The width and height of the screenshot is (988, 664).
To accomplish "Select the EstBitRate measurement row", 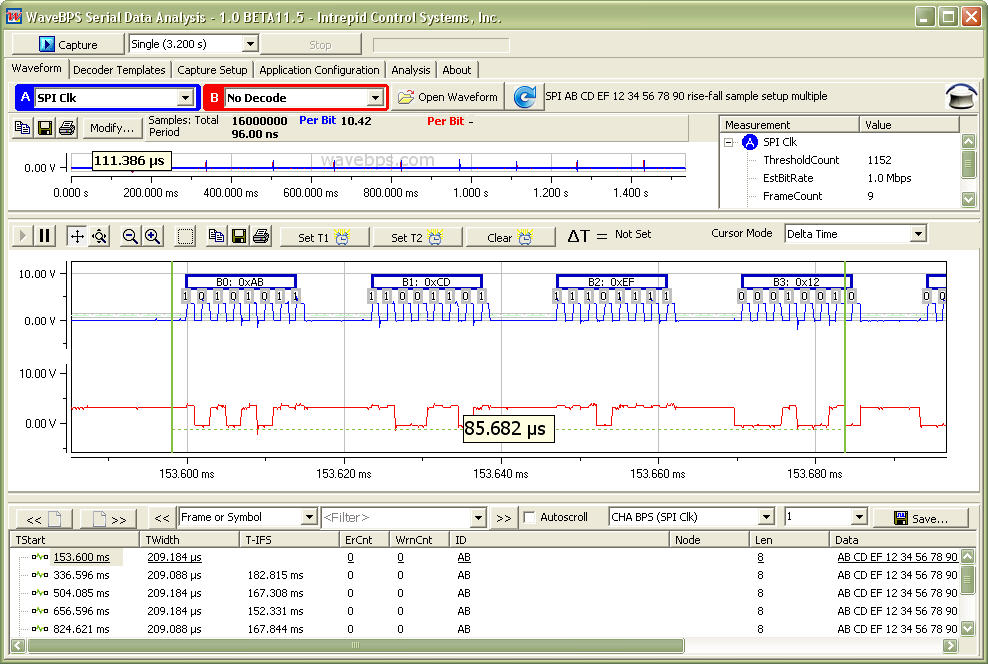I will [841, 178].
